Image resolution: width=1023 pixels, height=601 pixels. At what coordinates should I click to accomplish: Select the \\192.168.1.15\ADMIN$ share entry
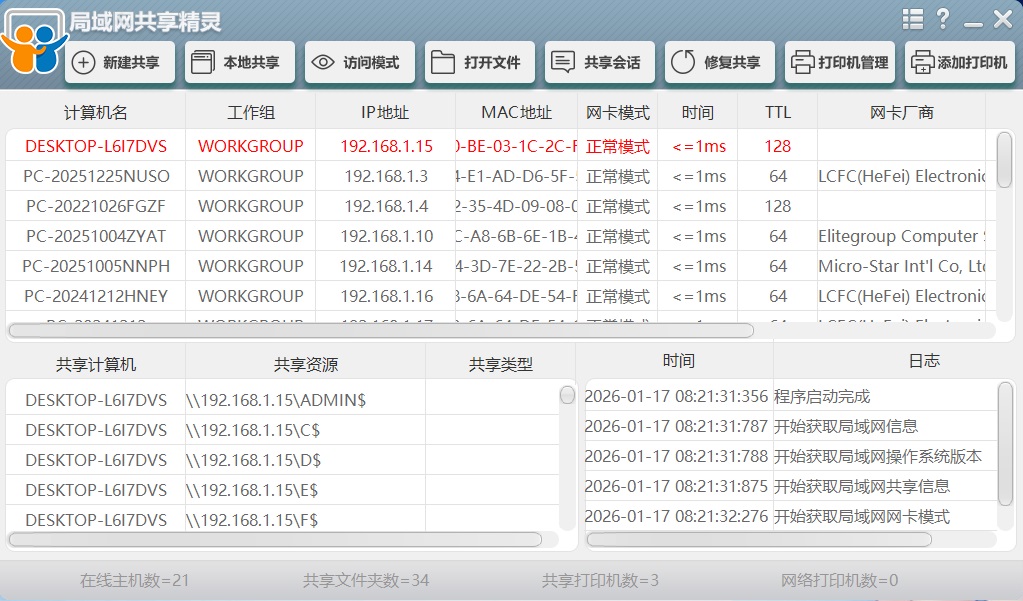click(276, 400)
